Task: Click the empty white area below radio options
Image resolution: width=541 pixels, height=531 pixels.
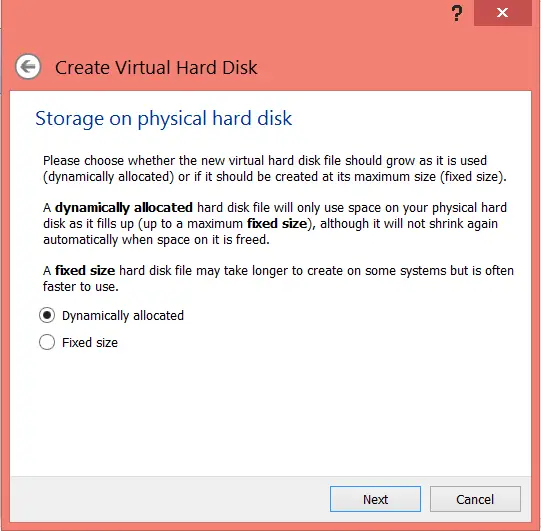Action: (270, 414)
